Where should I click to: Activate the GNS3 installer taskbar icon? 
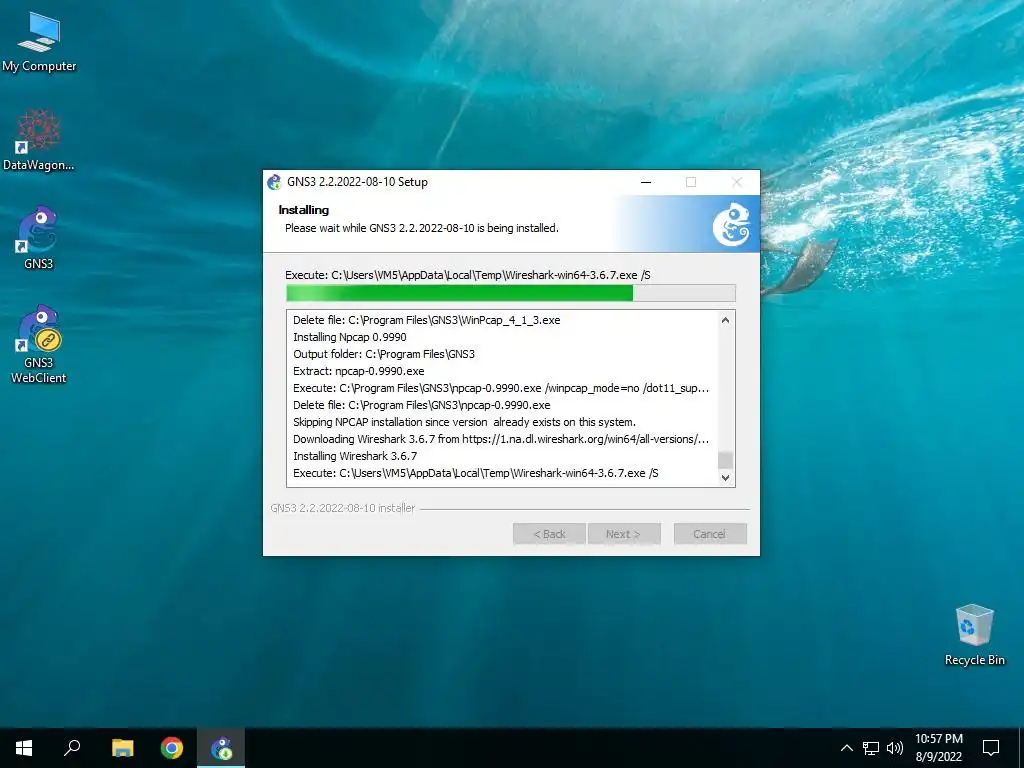(221, 748)
